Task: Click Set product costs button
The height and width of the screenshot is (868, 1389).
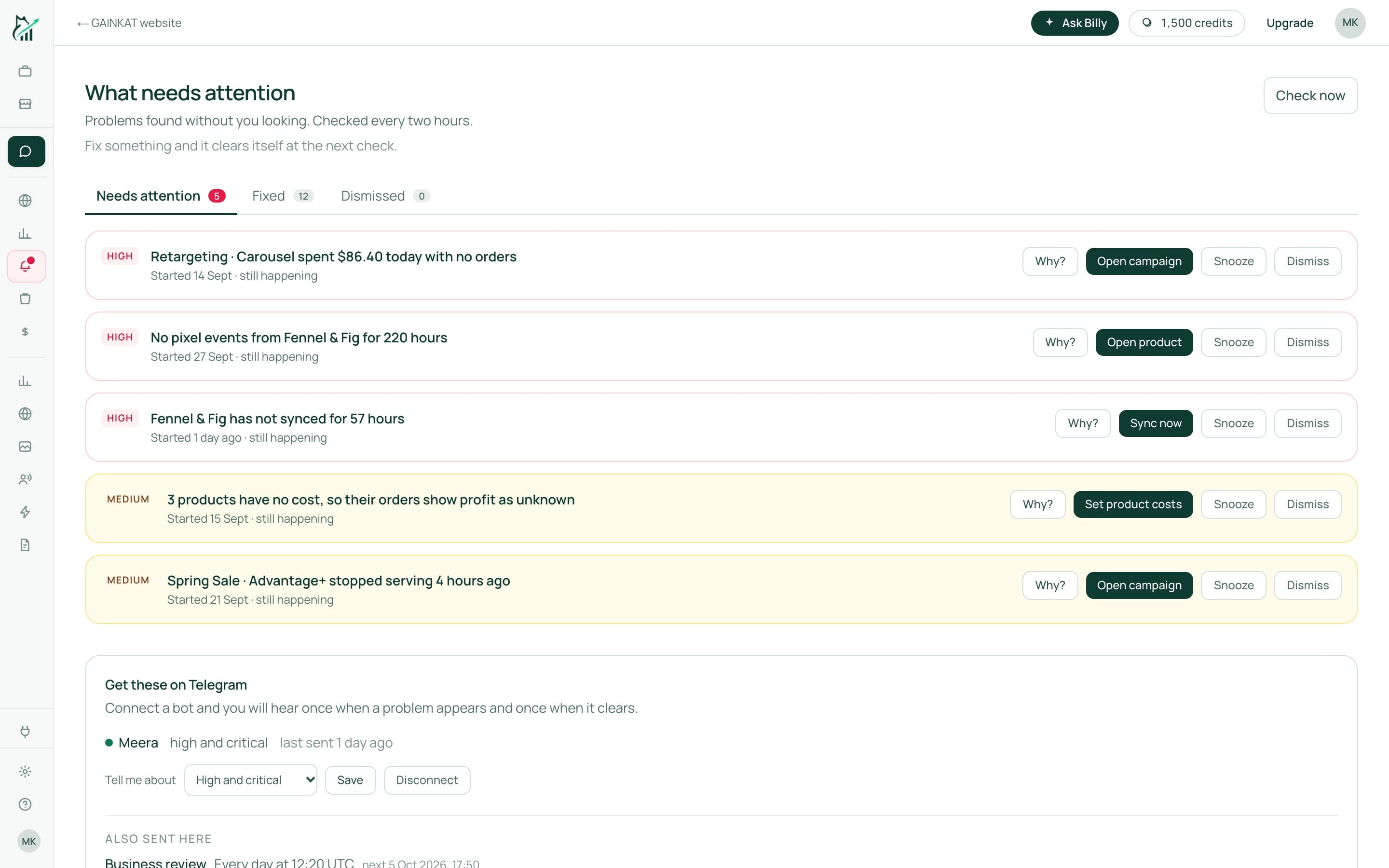Action: click(1133, 504)
